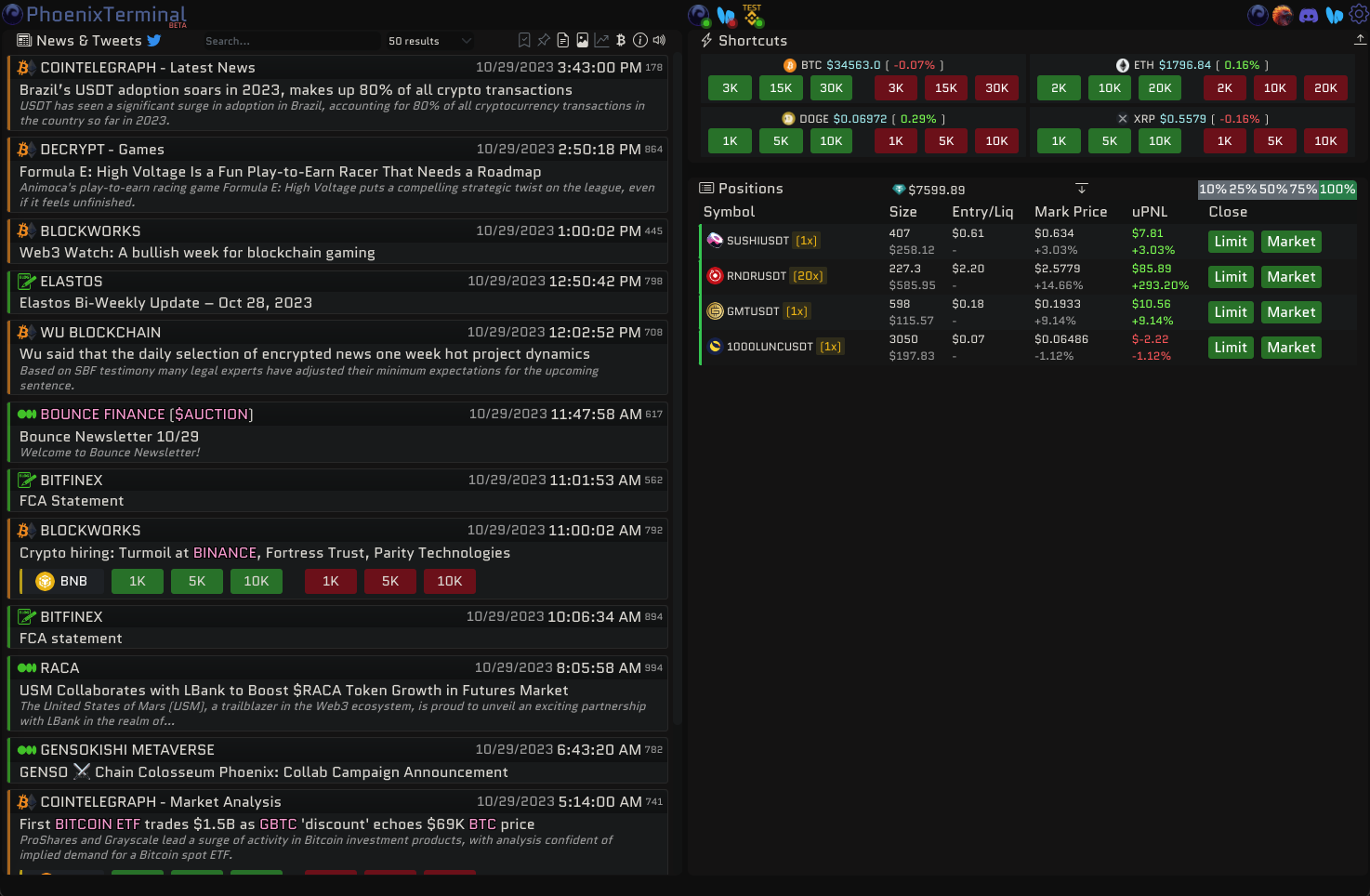Click the red 30K sell button for BTC

coord(997,87)
